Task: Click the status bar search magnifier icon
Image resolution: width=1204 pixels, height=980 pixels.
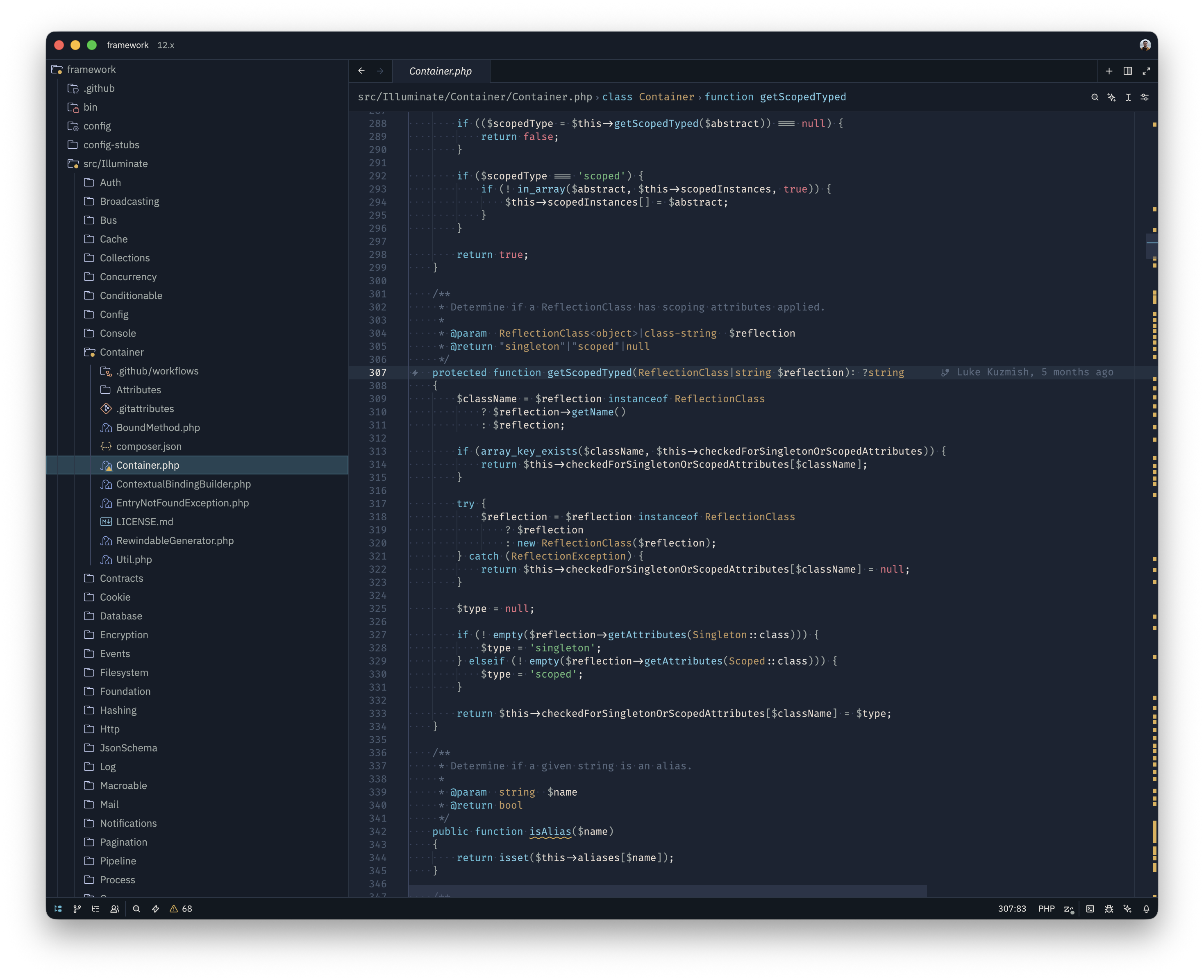Action: tap(136, 909)
